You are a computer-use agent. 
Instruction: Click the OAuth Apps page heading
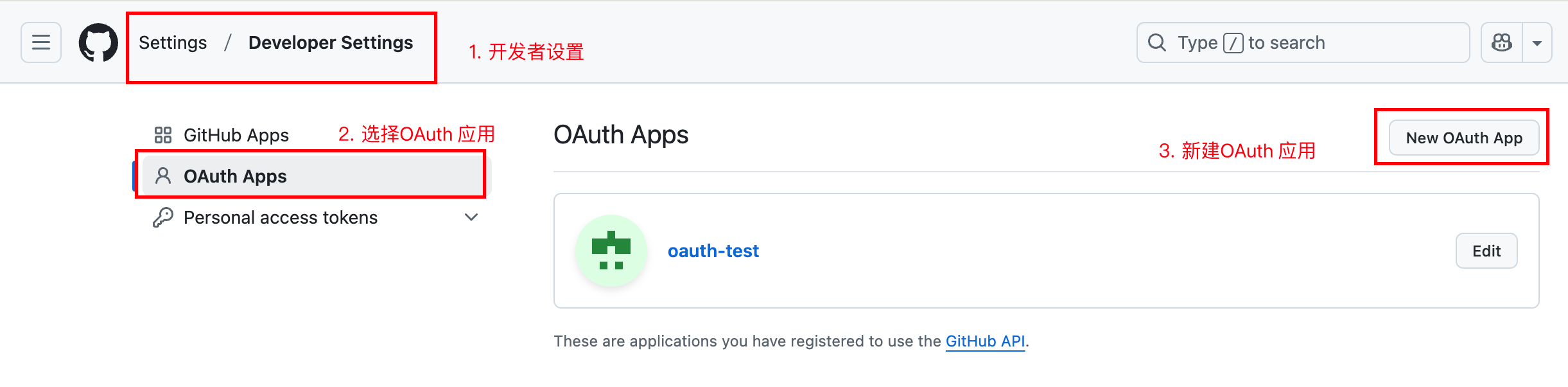click(x=621, y=135)
